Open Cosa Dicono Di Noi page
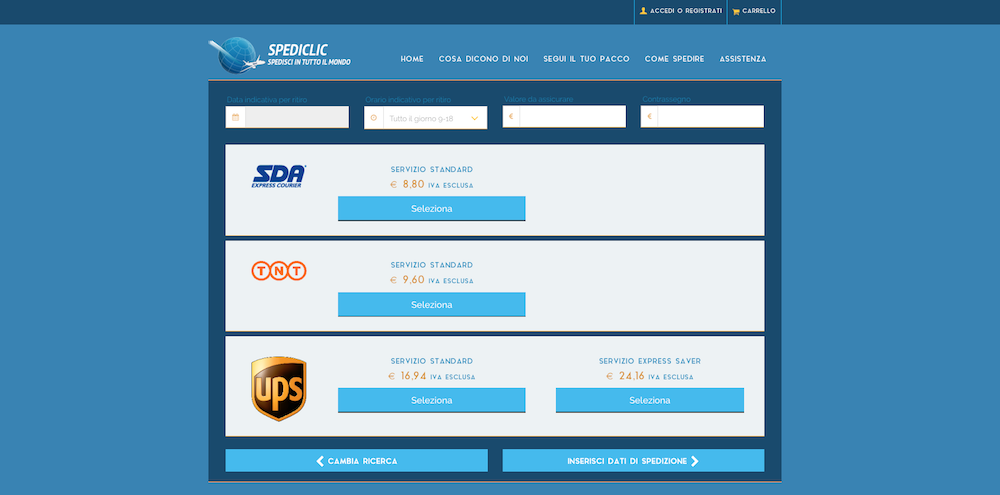Viewport: 1000px width, 495px height. 483,59
